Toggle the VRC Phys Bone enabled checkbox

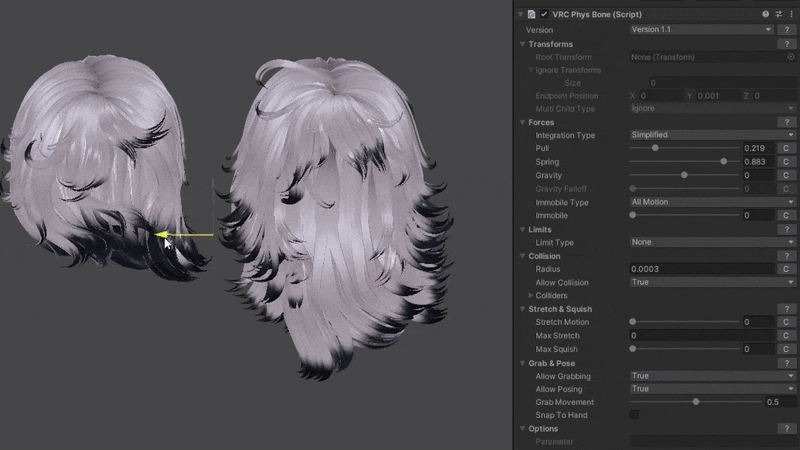[544, 15]
